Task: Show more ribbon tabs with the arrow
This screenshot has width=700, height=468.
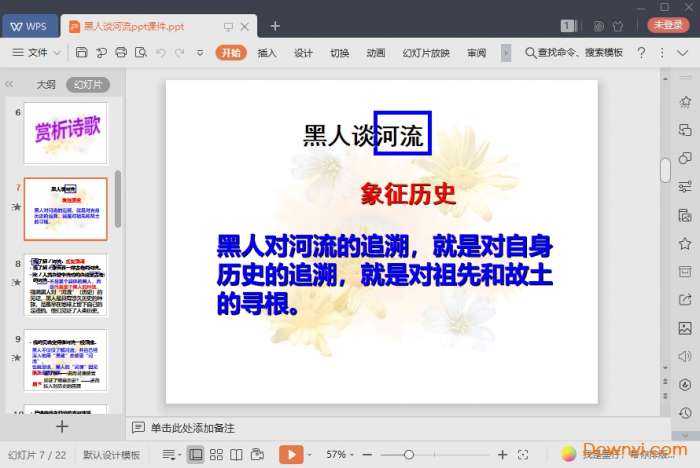Action: (506, 53)
